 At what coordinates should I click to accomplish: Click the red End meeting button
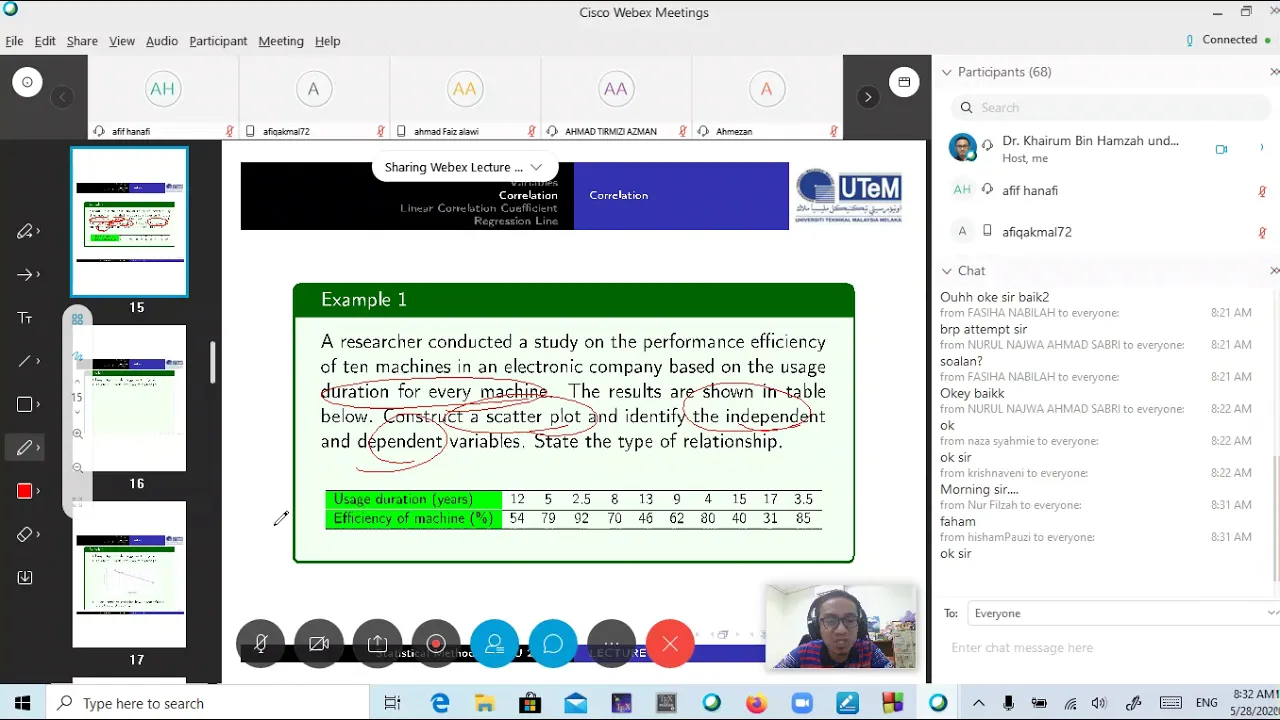coord(670,644)
